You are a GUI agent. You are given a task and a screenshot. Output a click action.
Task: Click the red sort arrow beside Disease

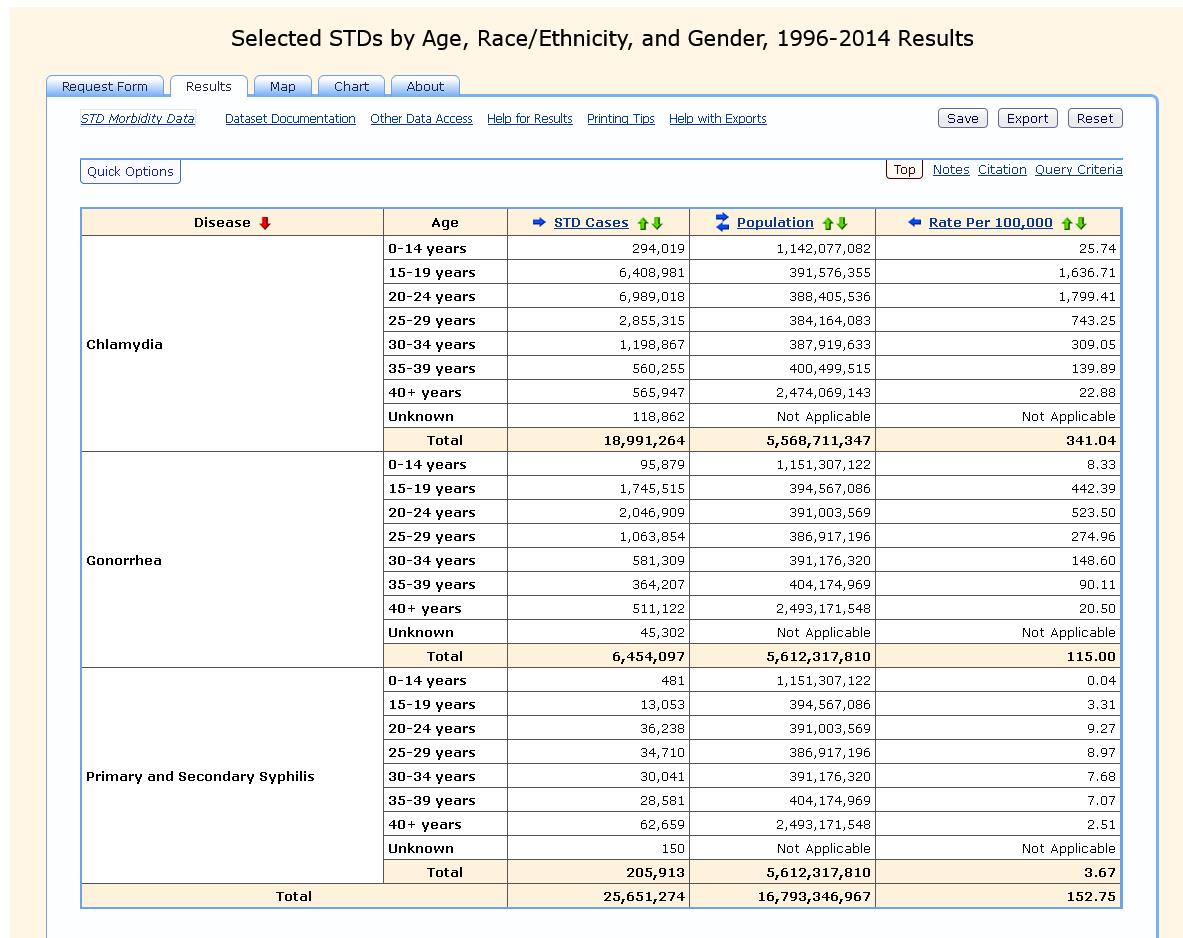click(265, 223)
